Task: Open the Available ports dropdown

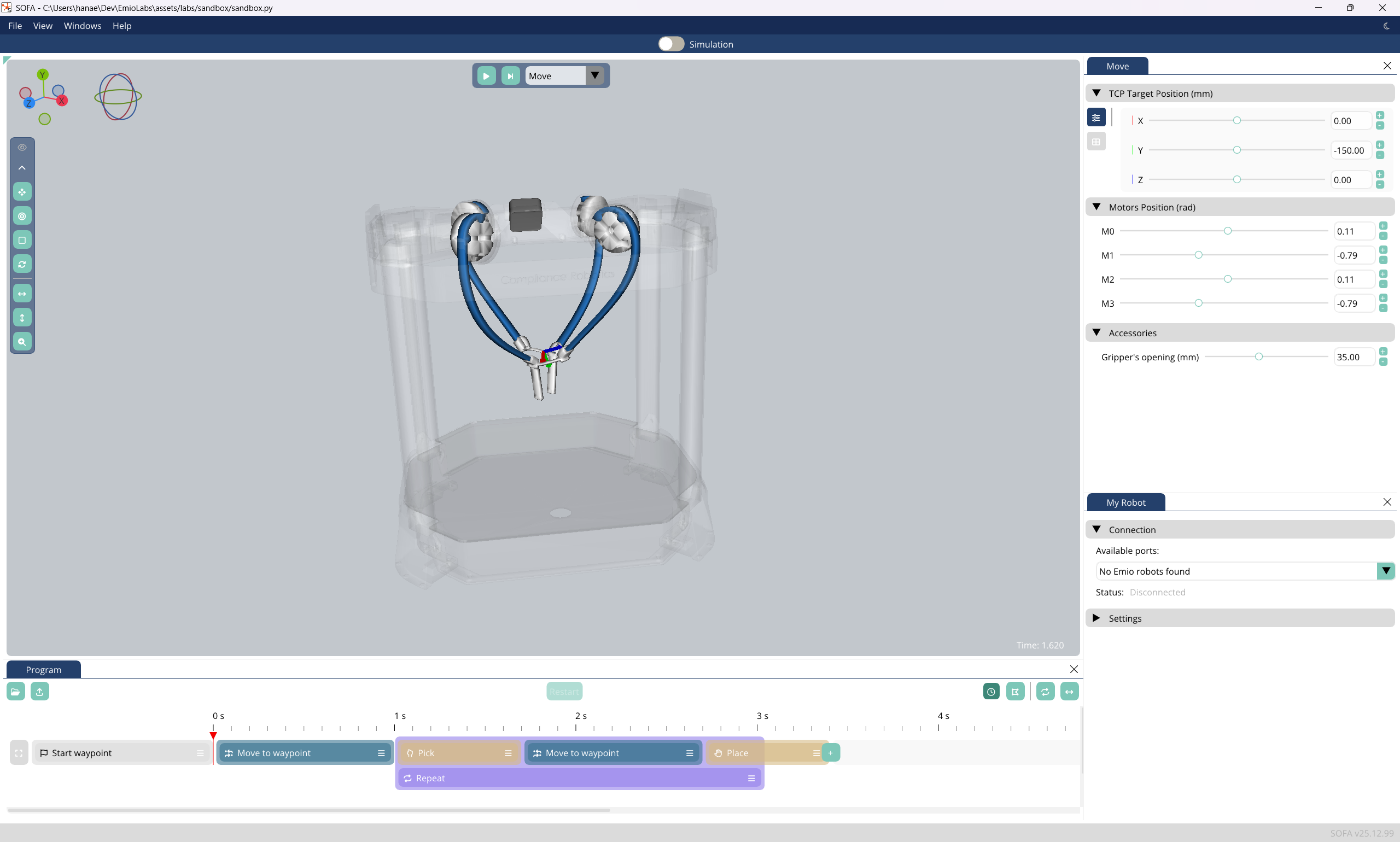Action: pyautogui.click(x=1385, y=571)
